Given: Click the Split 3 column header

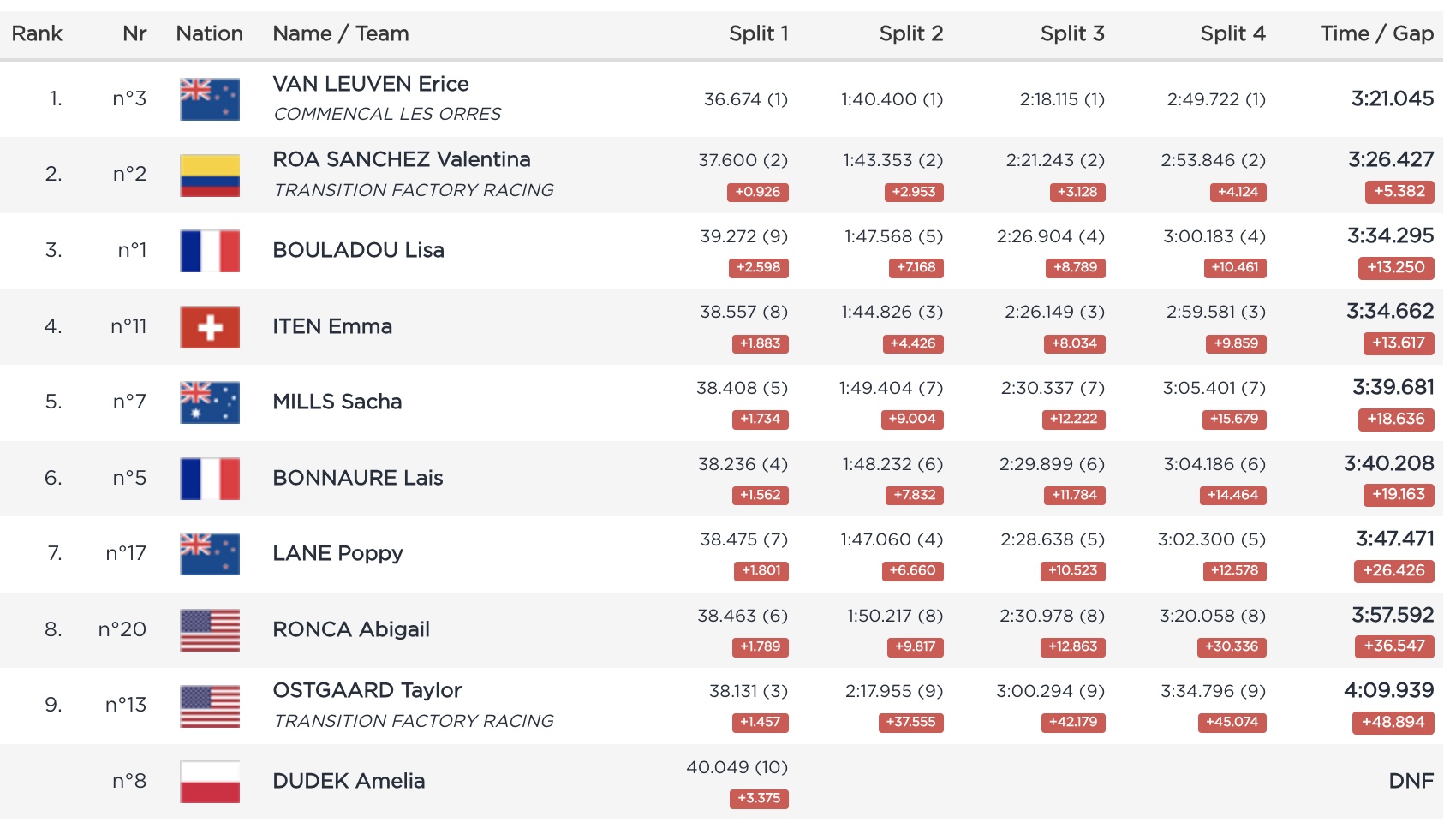Looking at the screenshot, I should (1072, 33).
